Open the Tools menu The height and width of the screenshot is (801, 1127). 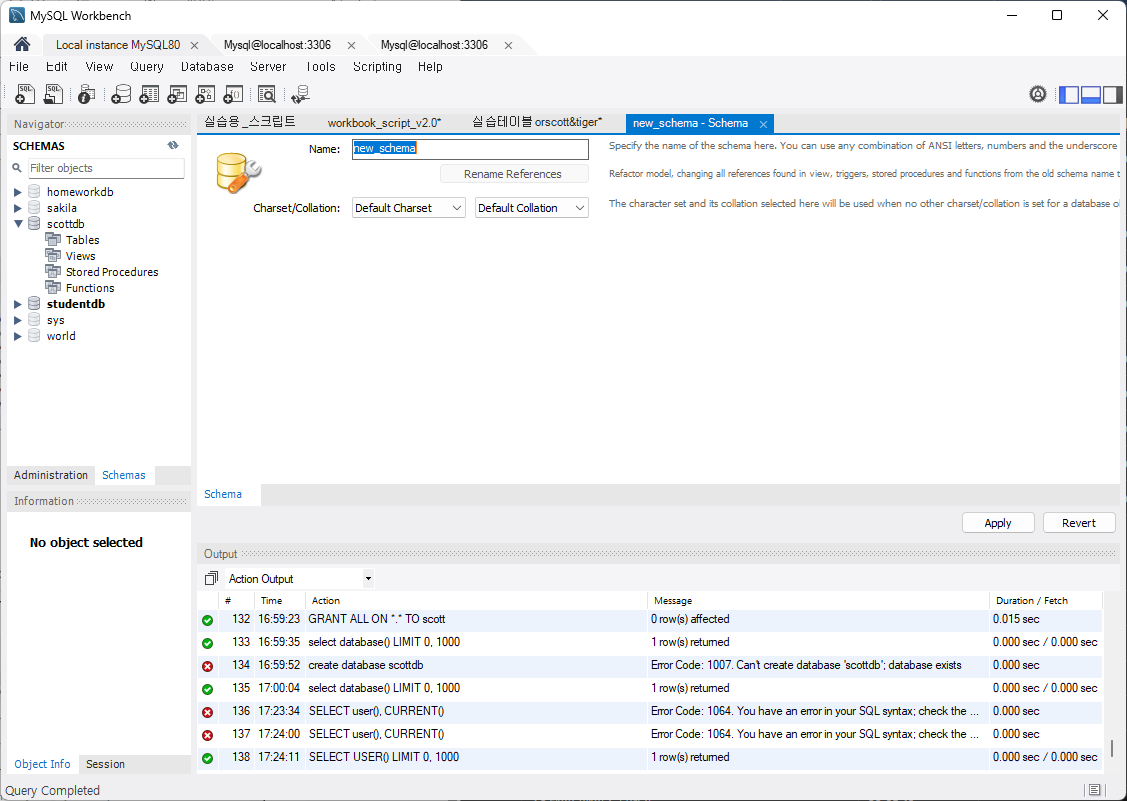pos(320,66)
